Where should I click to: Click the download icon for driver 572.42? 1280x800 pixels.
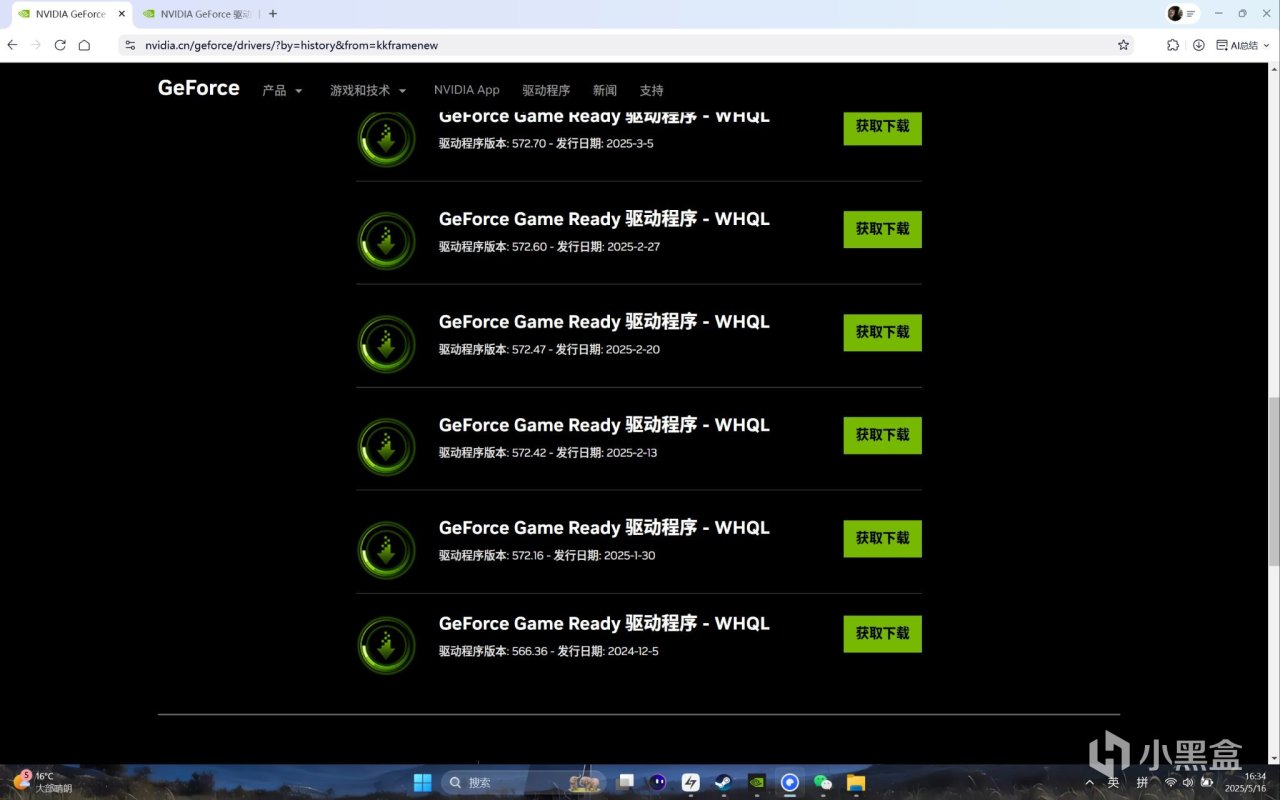point(386,447)
